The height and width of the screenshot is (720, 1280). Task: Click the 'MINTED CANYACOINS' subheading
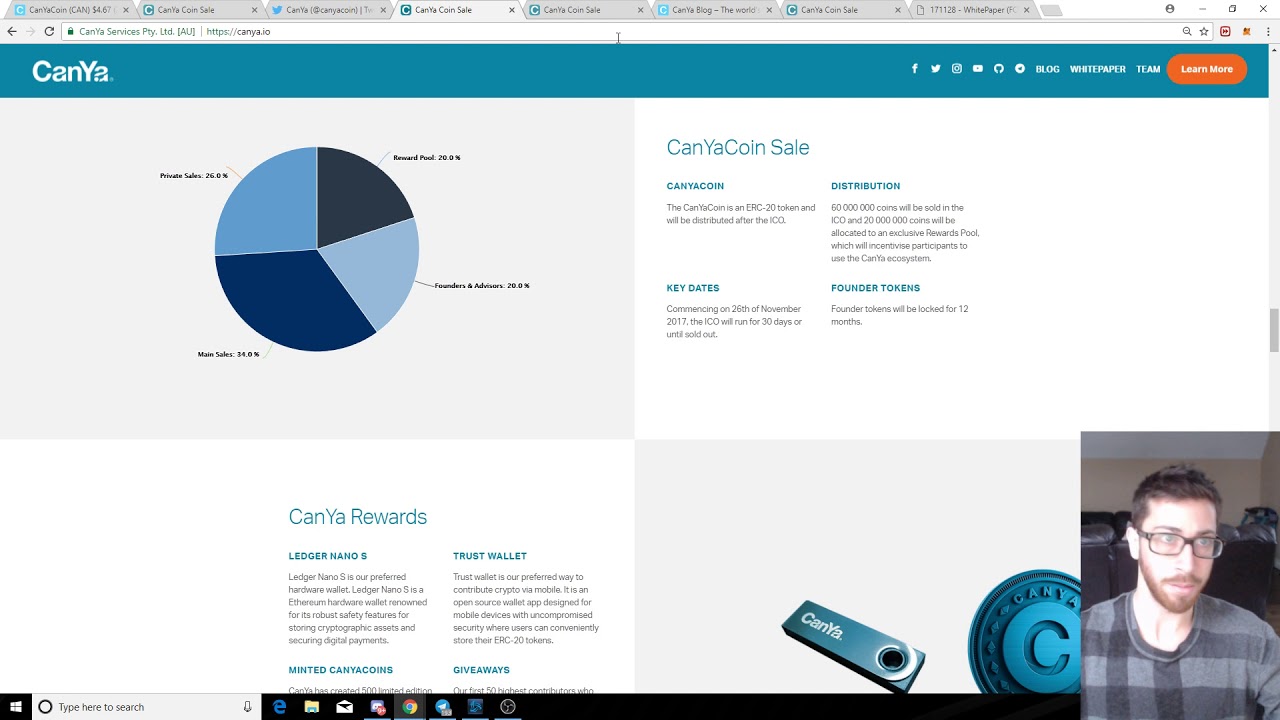(x=341, y=670)
